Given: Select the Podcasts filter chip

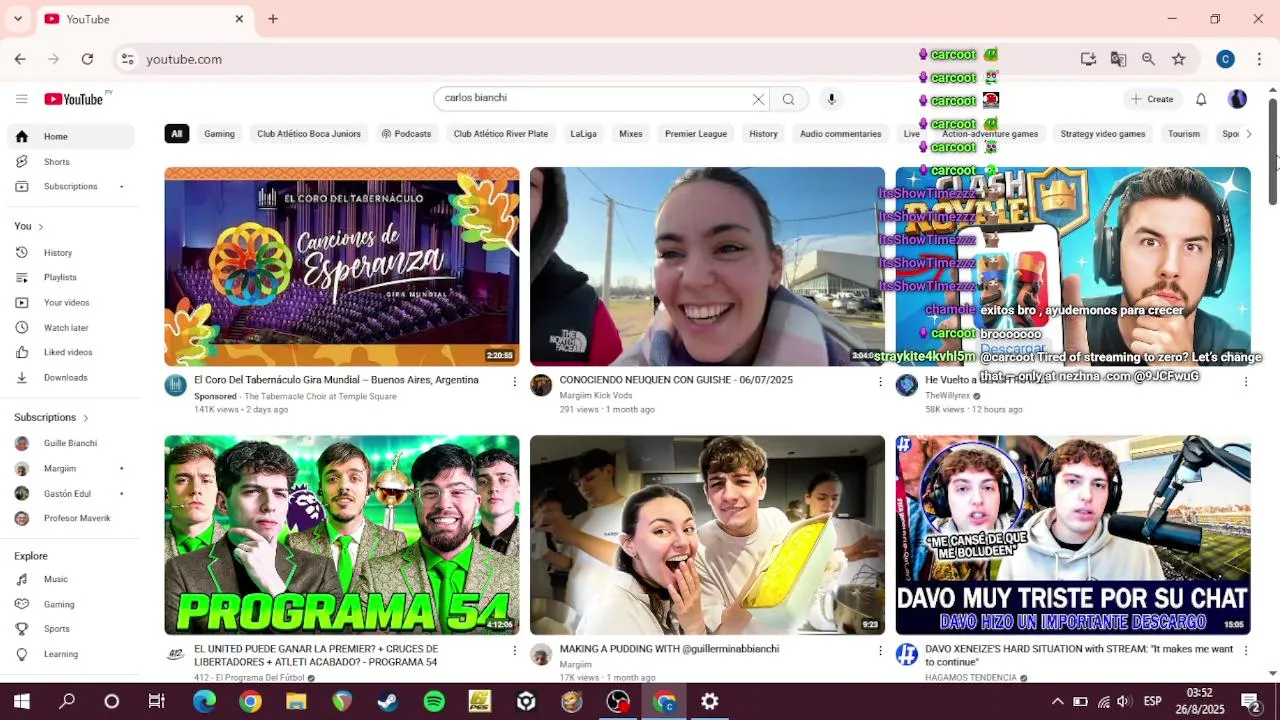Looking at the screenshot, I should pyautogui.click(x=406, y=134).
